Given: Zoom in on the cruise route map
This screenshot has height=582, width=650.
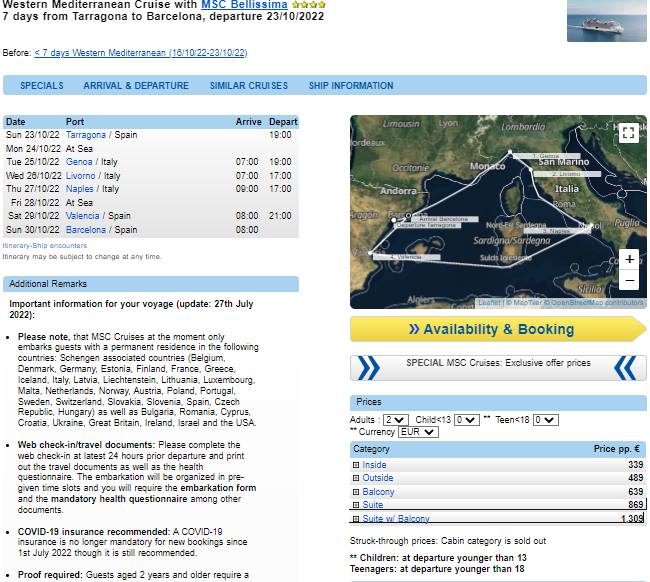Looking at the screenshot, I should [x=629, y=259].
